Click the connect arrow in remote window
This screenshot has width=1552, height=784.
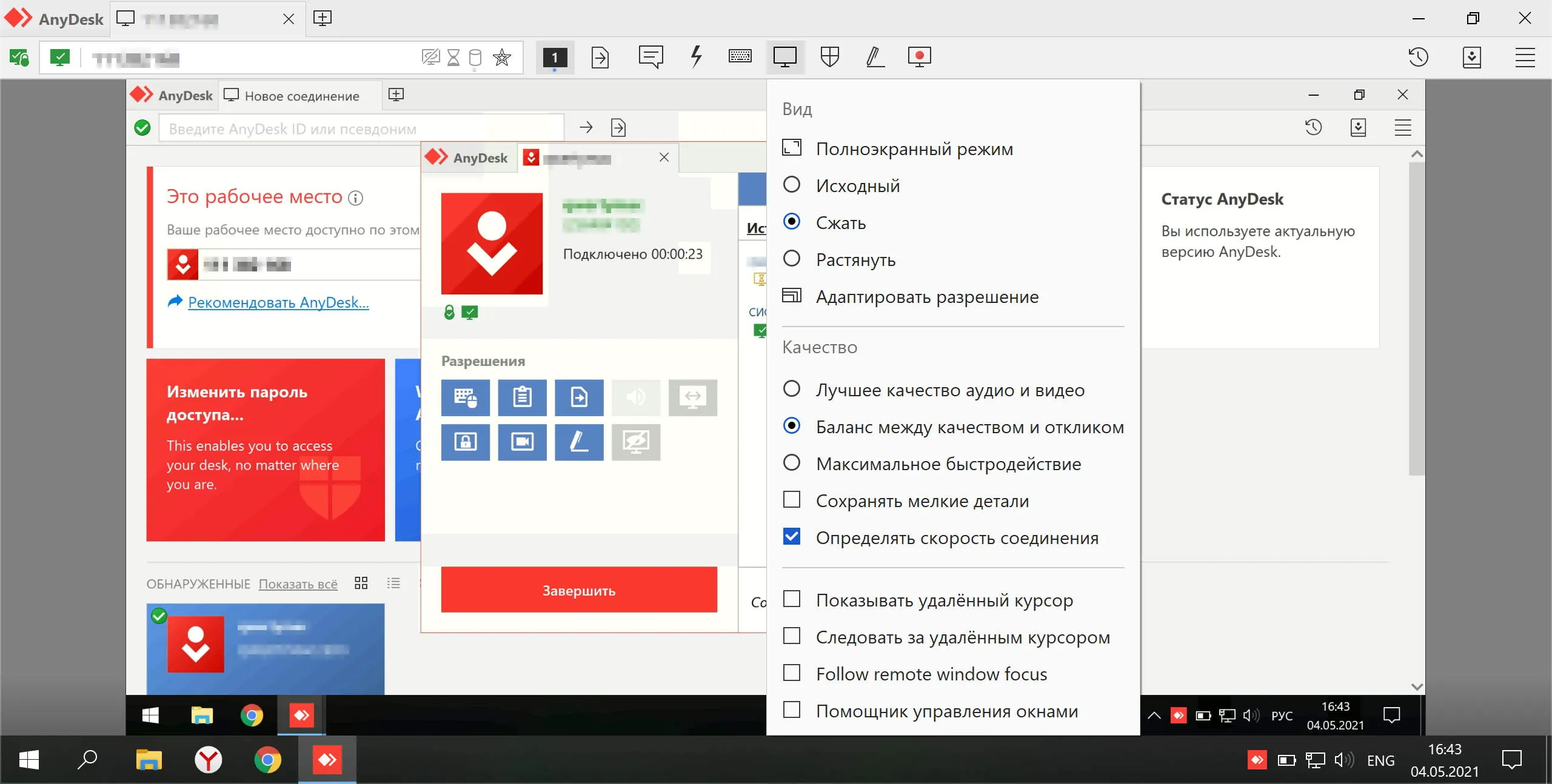tap(586, 127)
